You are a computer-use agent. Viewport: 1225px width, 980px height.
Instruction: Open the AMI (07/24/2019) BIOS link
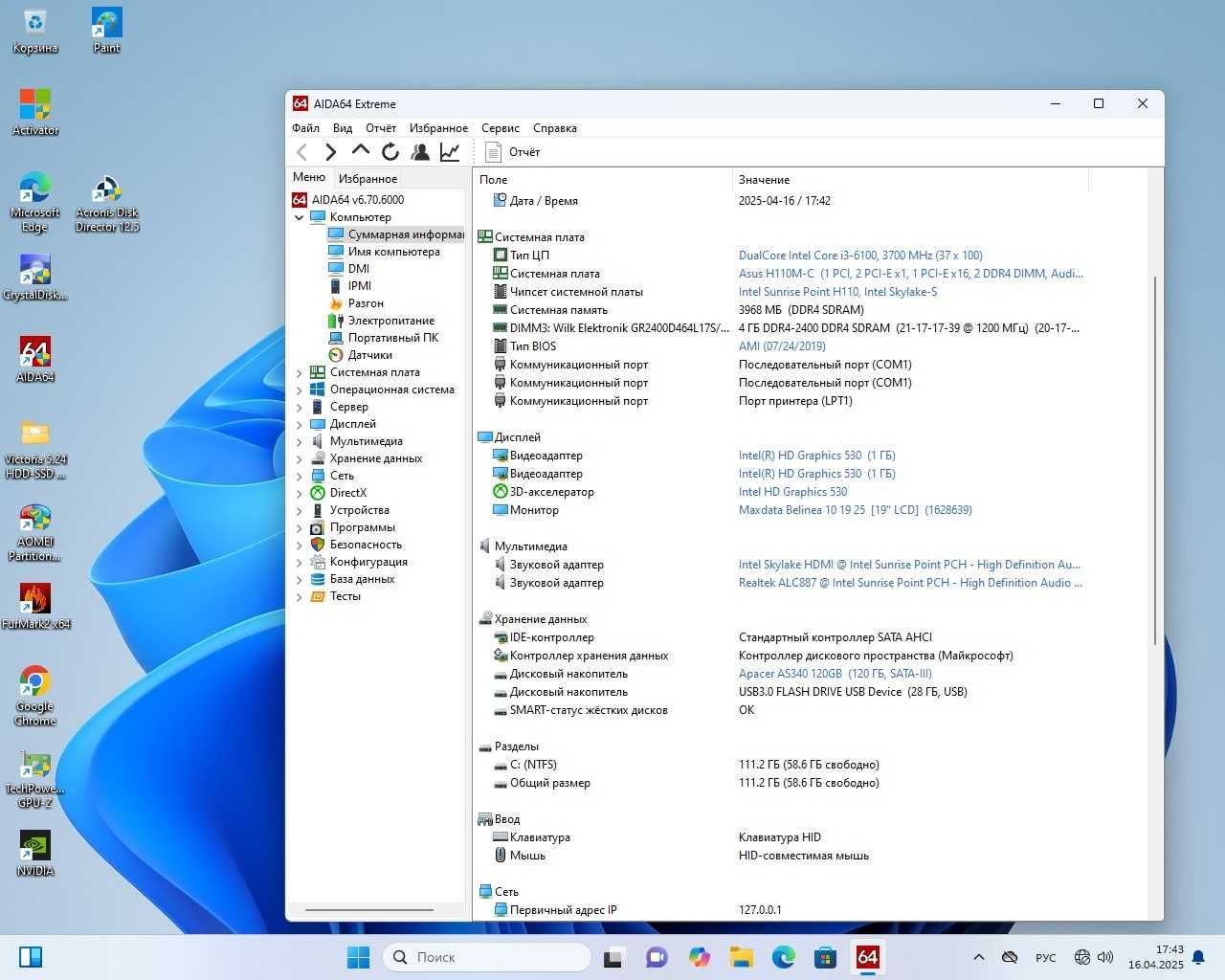782,346
